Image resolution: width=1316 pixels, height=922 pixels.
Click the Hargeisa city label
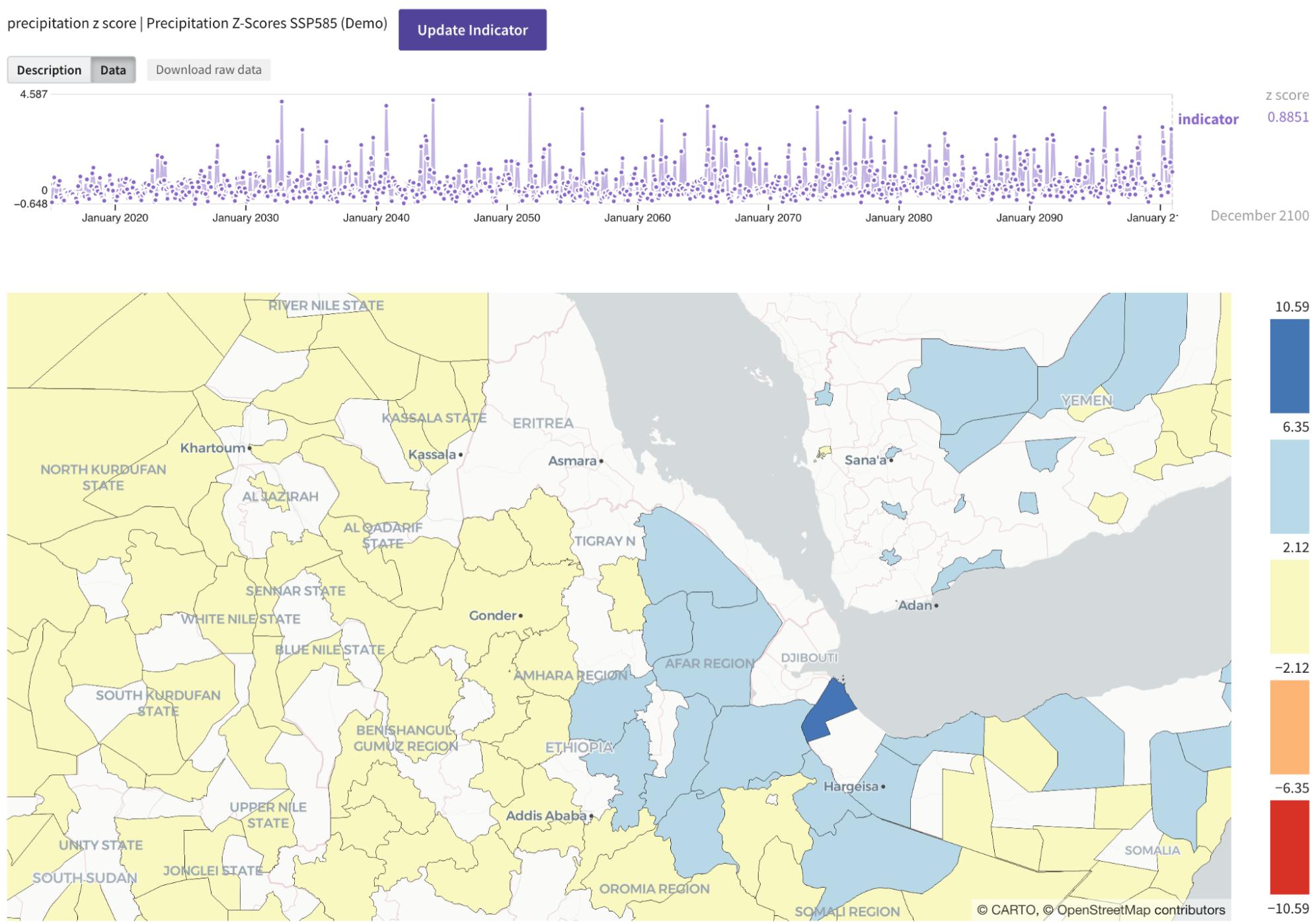[x=851, y=786]
